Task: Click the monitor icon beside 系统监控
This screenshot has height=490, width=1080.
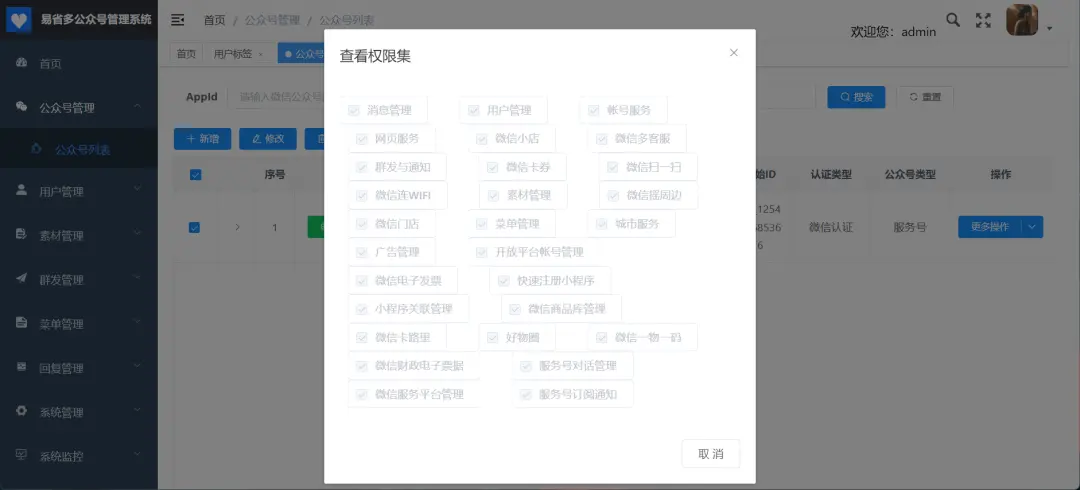Action: 21,456
